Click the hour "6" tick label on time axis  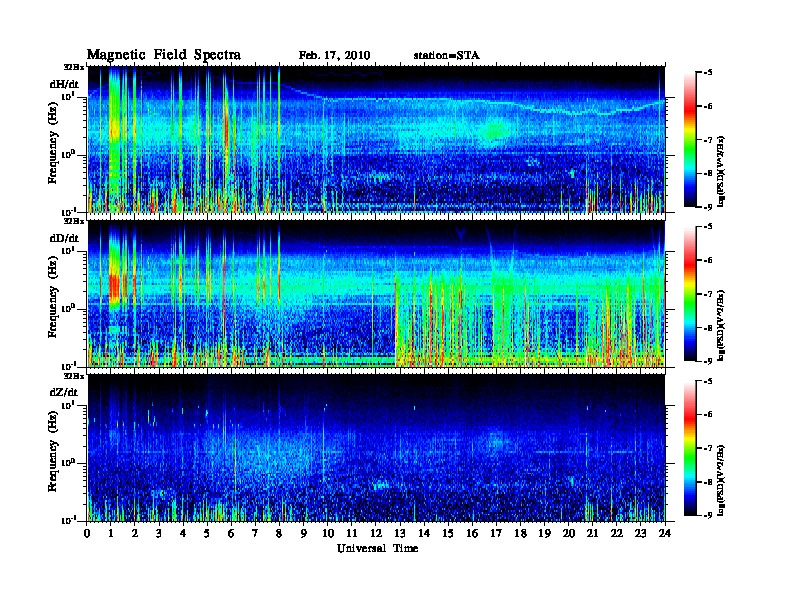click(231, 534)
